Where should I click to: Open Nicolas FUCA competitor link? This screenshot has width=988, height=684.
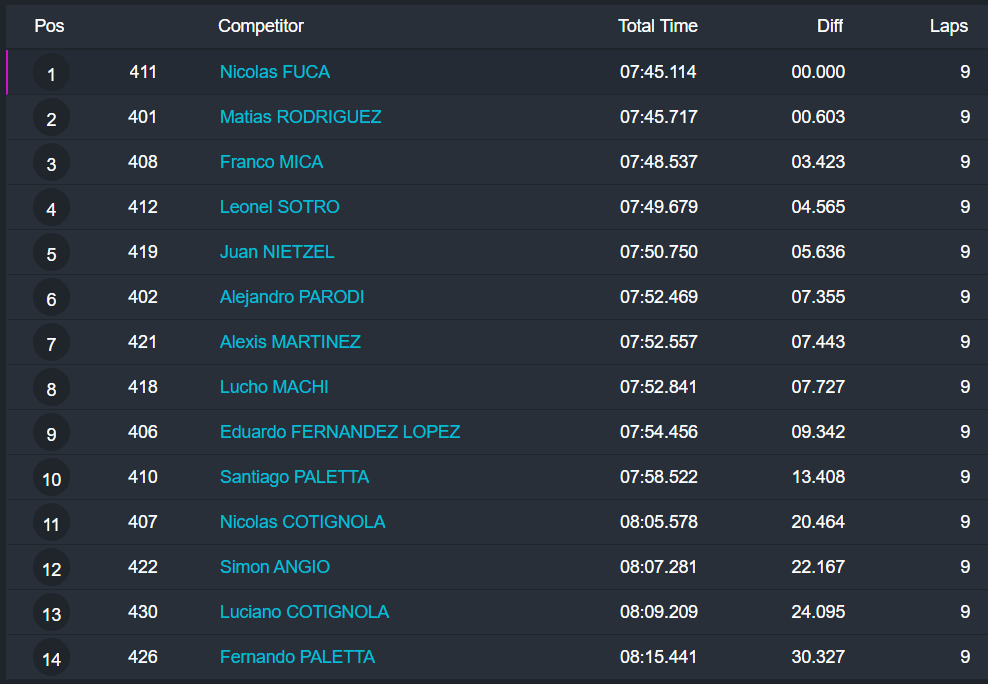coord(274,72)
